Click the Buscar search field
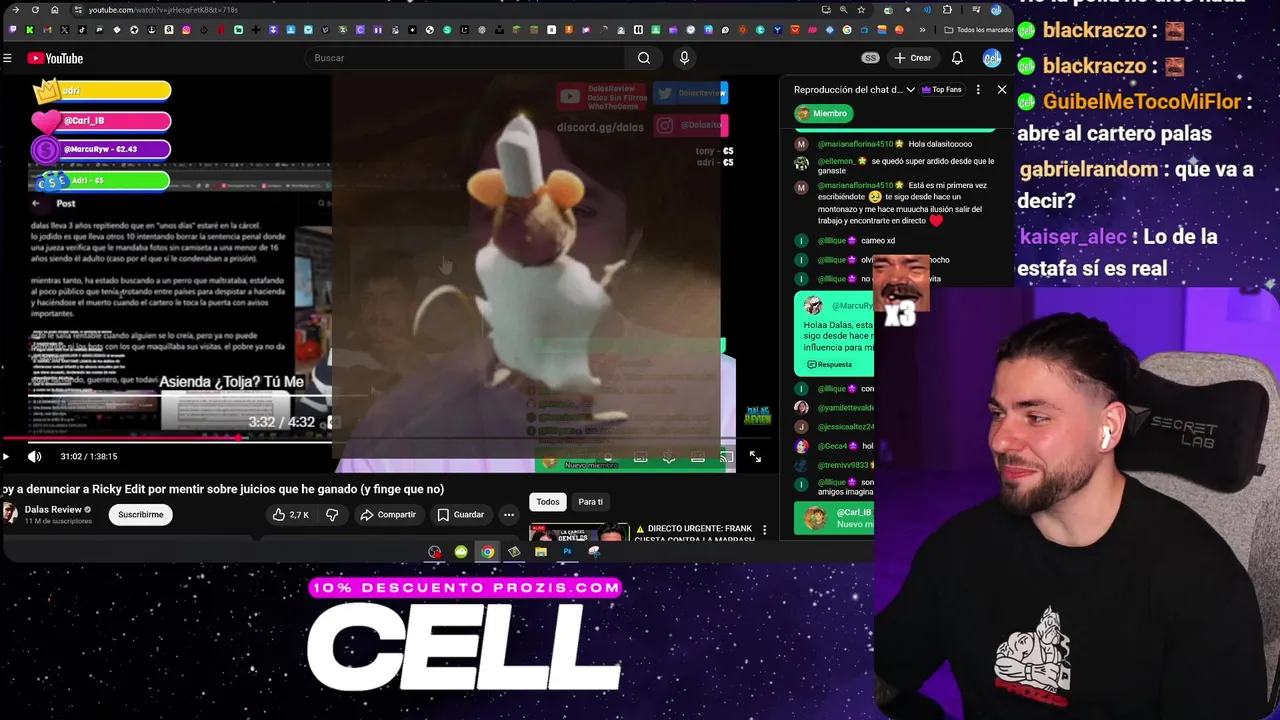Image resolution: width=1280 pixels, height=720 pixels. point(465,58)
